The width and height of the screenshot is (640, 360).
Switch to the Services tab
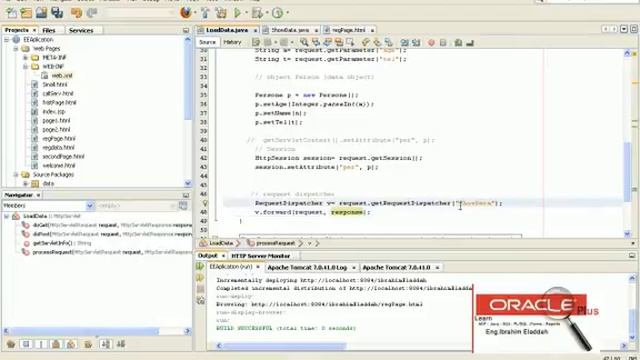81,30
